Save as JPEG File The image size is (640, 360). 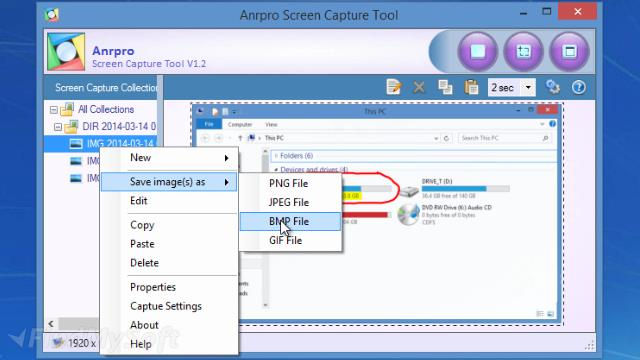[x=290, y=202]
